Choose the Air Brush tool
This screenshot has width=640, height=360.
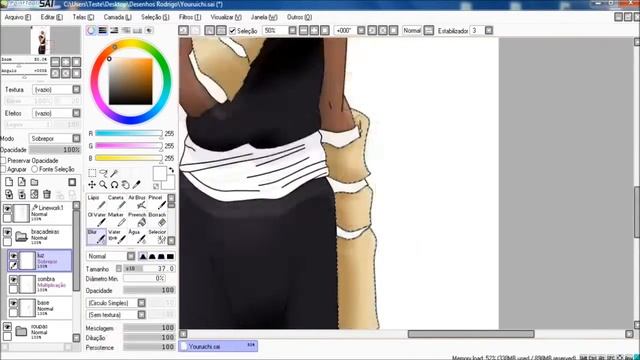[x=137, y=202]
